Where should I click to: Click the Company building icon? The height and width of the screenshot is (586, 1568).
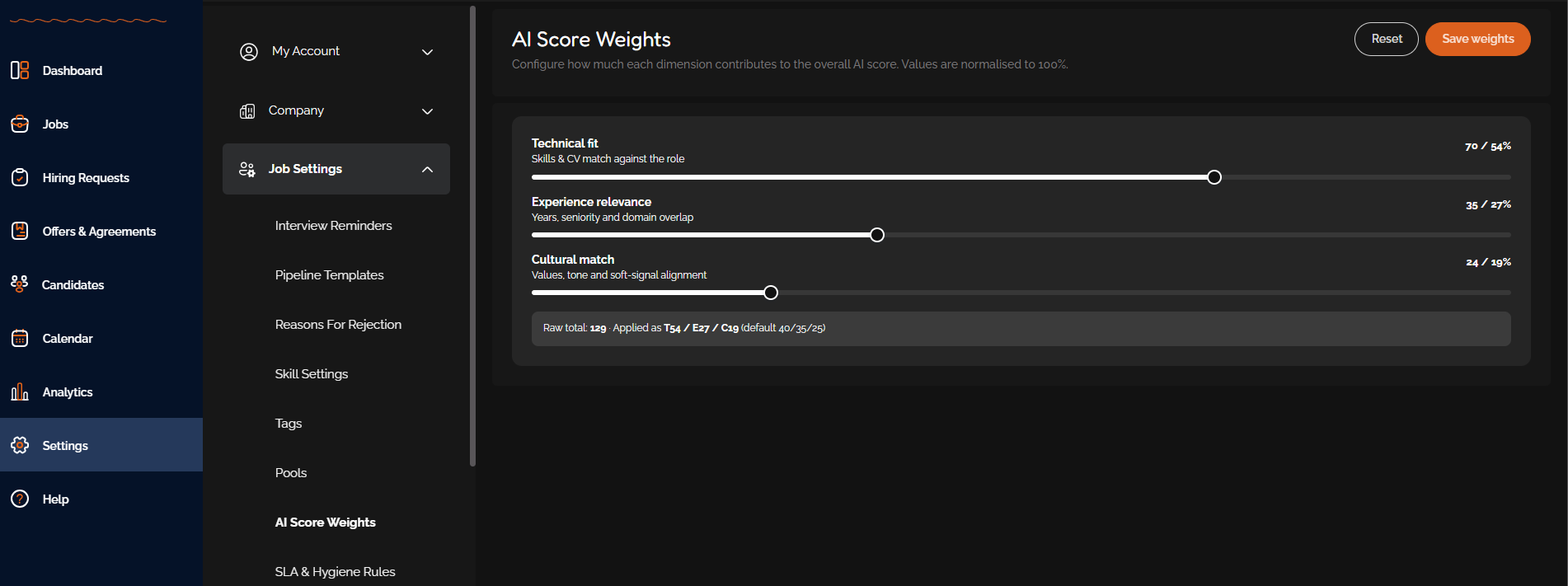247,111
